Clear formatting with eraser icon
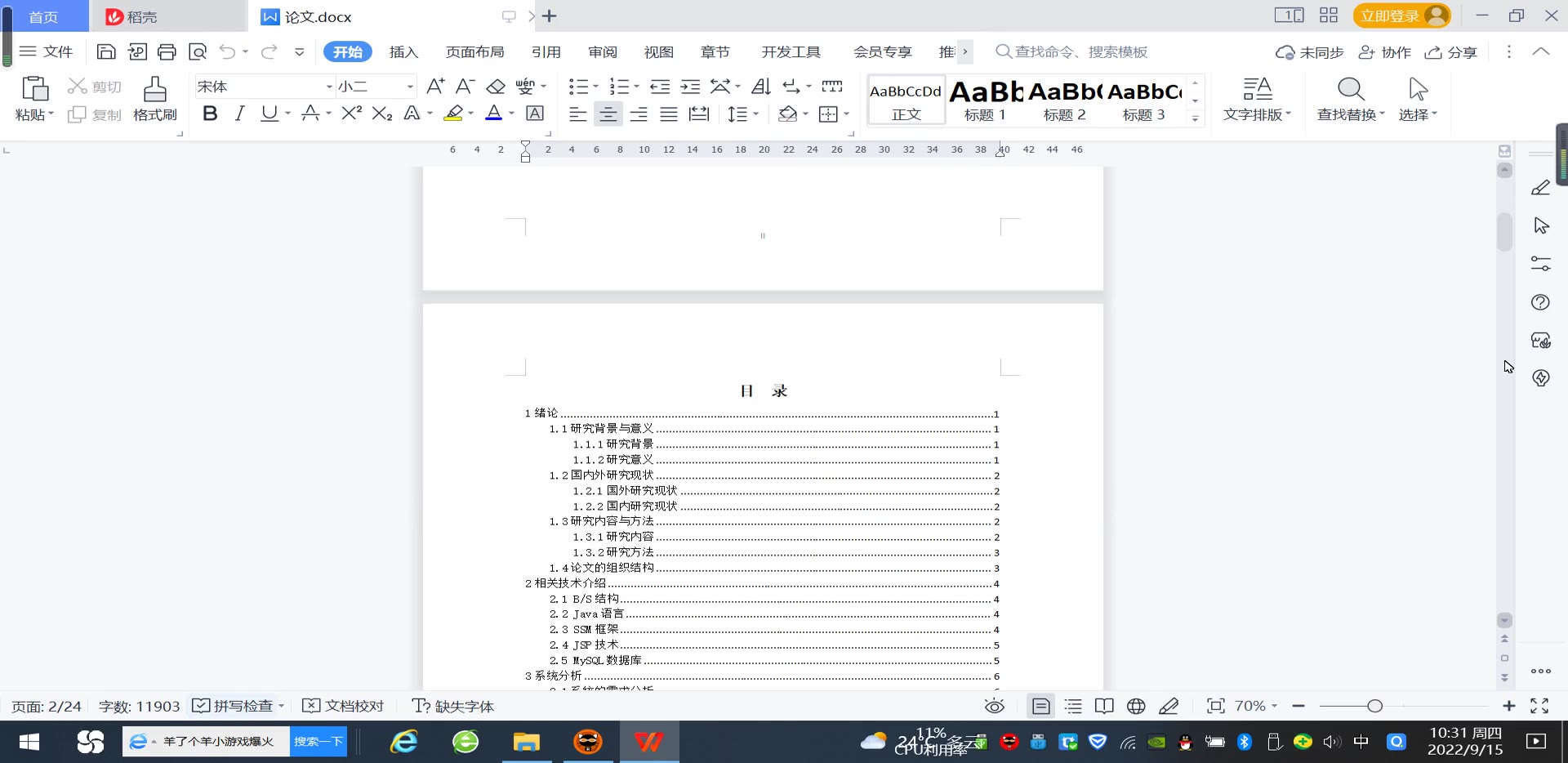 (496, 86)
